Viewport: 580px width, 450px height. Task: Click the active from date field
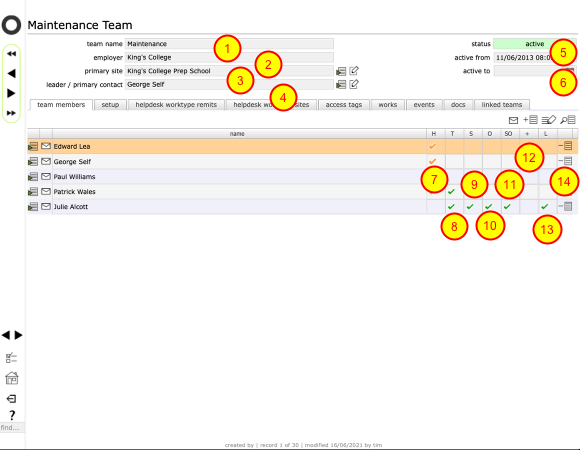click(535, 58)
